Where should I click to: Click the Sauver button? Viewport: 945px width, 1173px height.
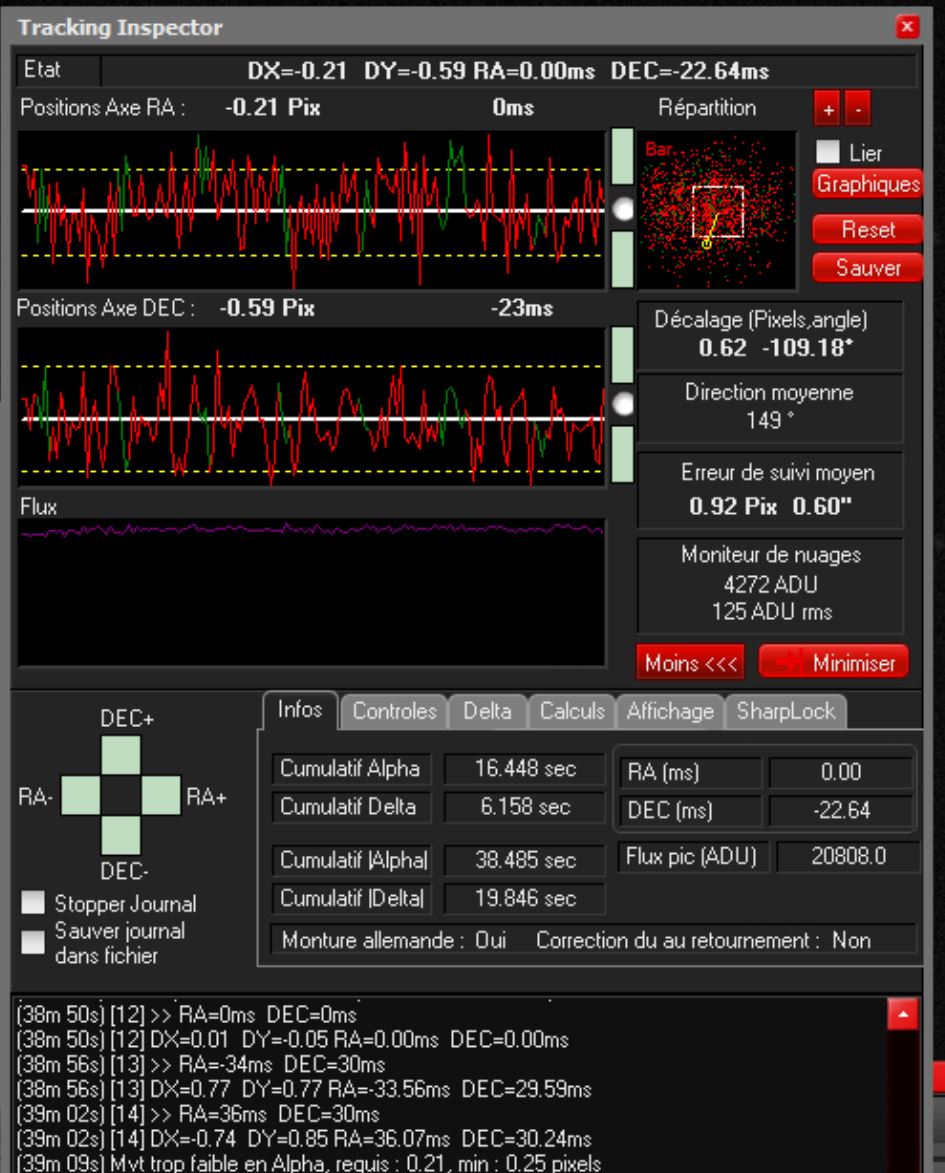867,267
